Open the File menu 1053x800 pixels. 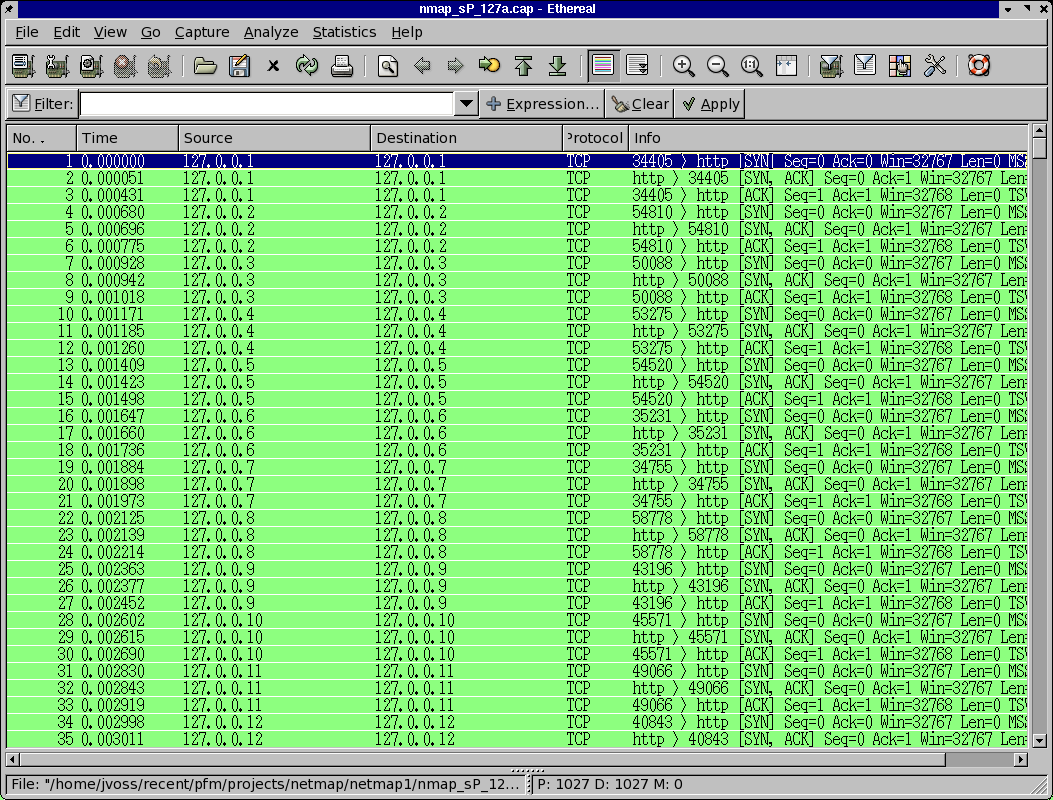point(27,32)
